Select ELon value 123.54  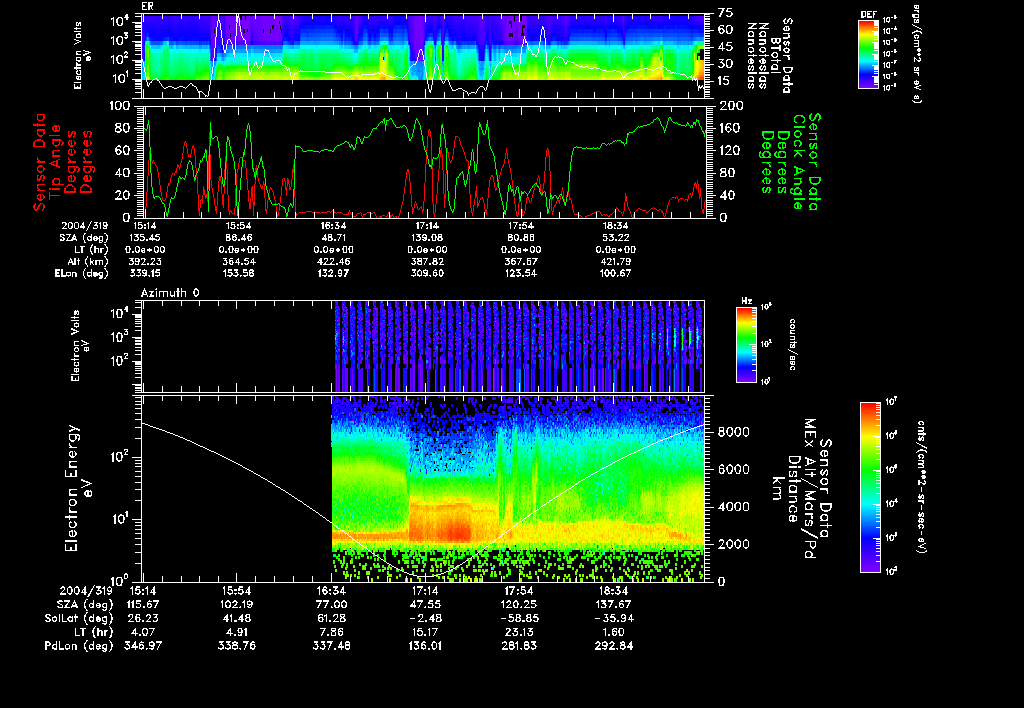521,274
